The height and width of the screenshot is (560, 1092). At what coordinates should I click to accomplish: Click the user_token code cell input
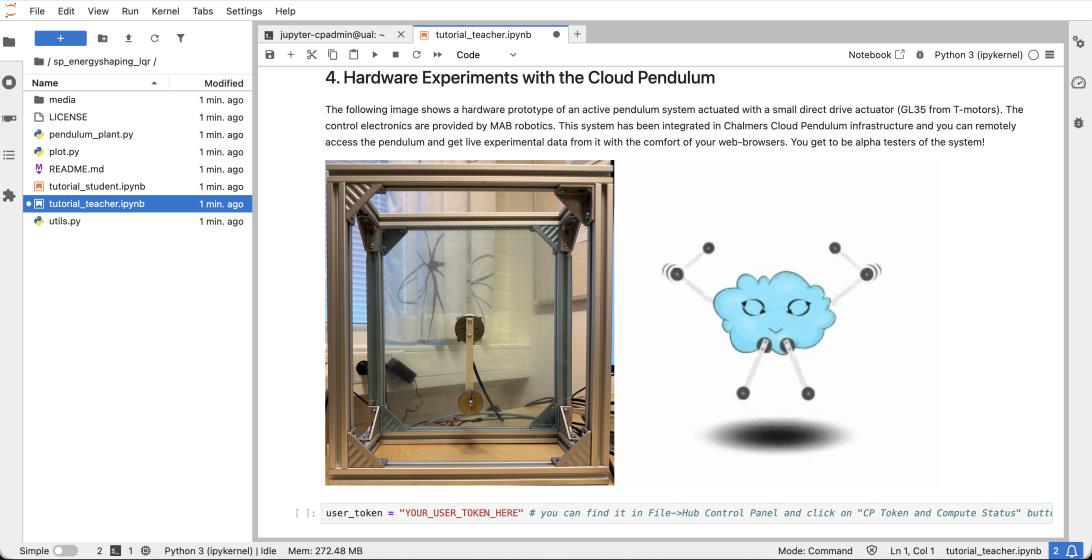(687, 513)
